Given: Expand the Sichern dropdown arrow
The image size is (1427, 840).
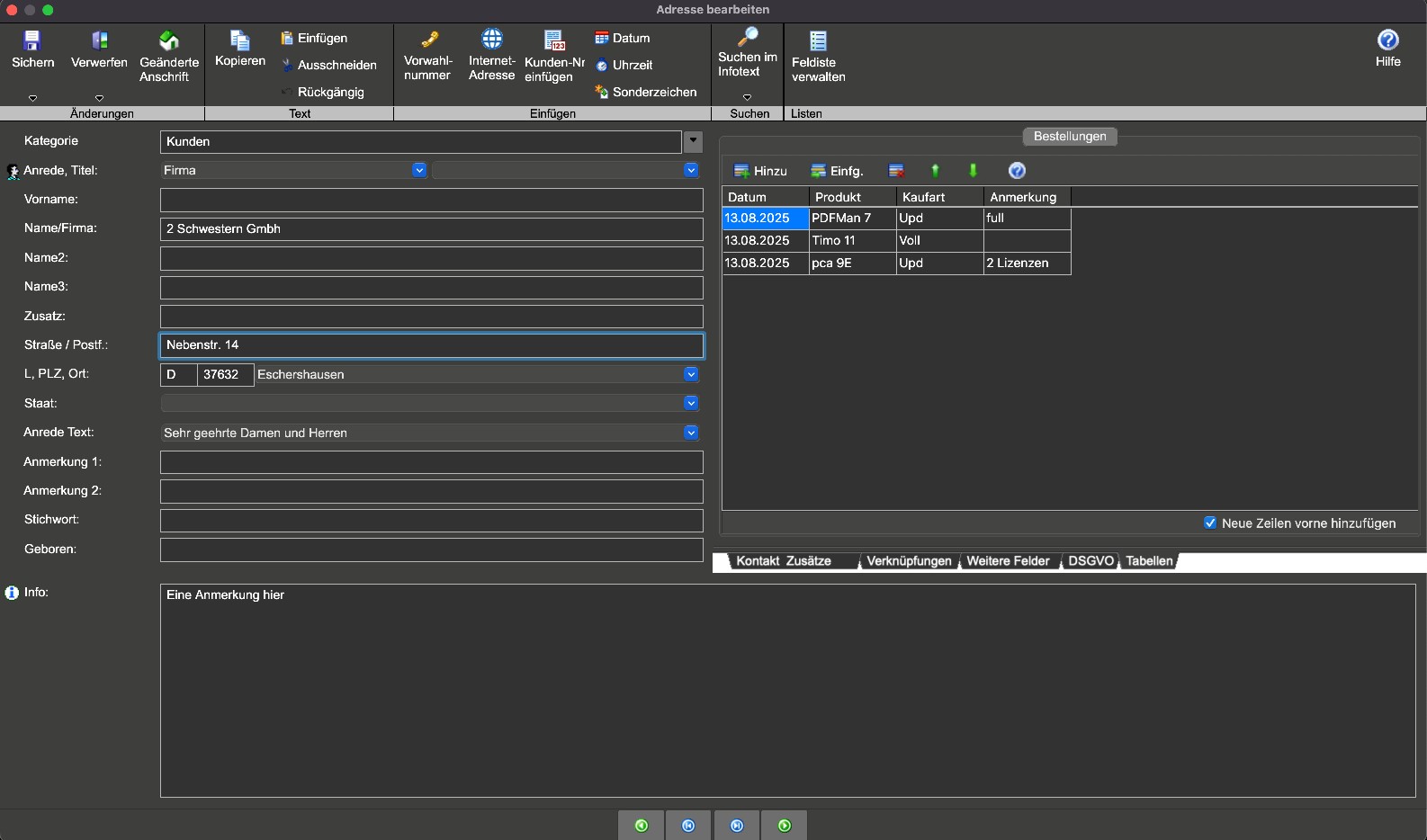Looking at the screenshot, I should pos(32,97).
